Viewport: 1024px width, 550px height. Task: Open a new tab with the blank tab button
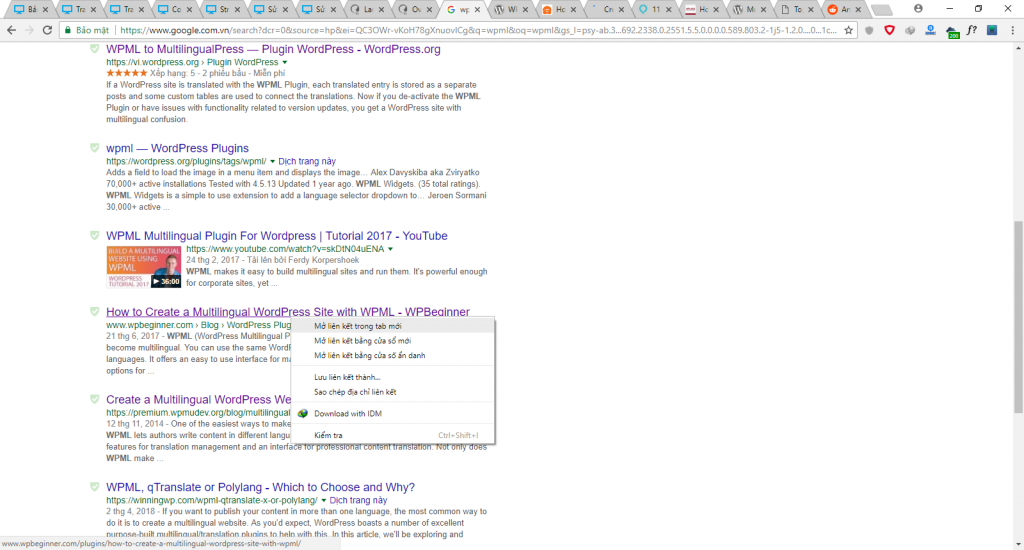point(882,10)
